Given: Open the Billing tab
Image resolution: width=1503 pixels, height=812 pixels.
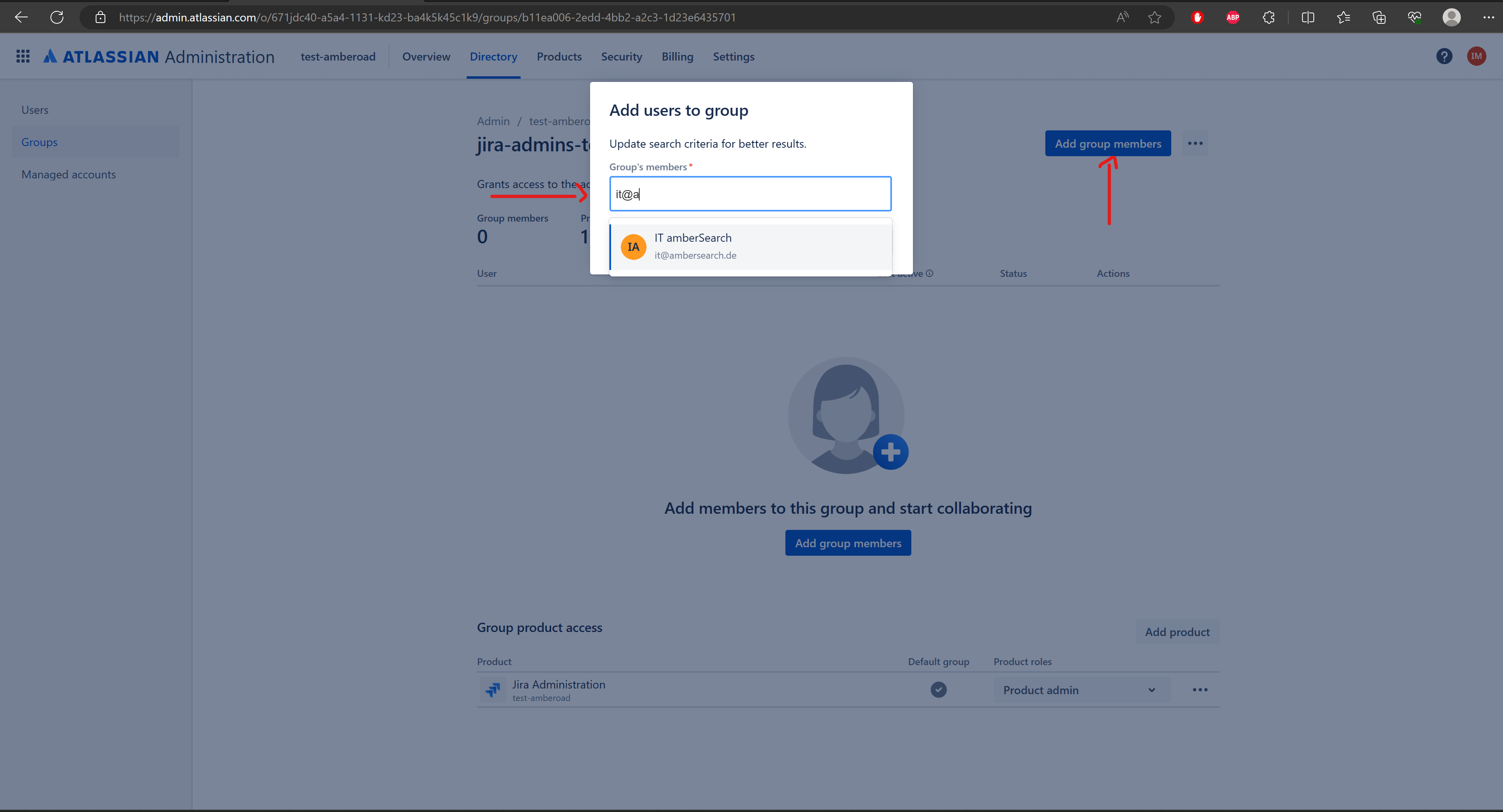Looking at the screenshot, I should coord(677,57).
